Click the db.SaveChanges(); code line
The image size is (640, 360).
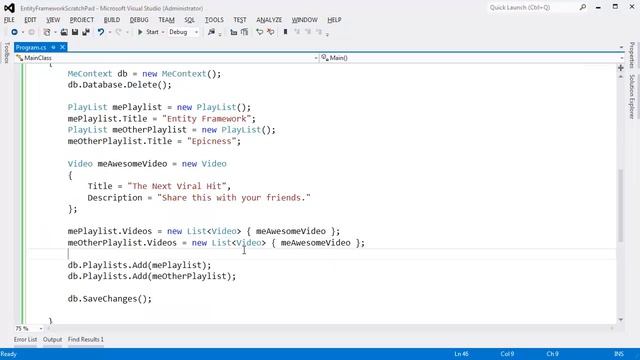click(109, 299)
